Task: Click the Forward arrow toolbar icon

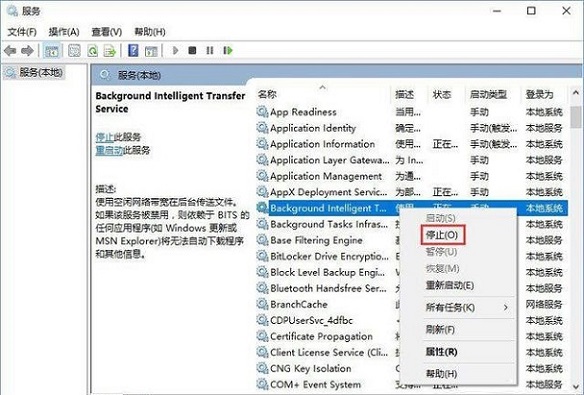Action: click(27, 51)
